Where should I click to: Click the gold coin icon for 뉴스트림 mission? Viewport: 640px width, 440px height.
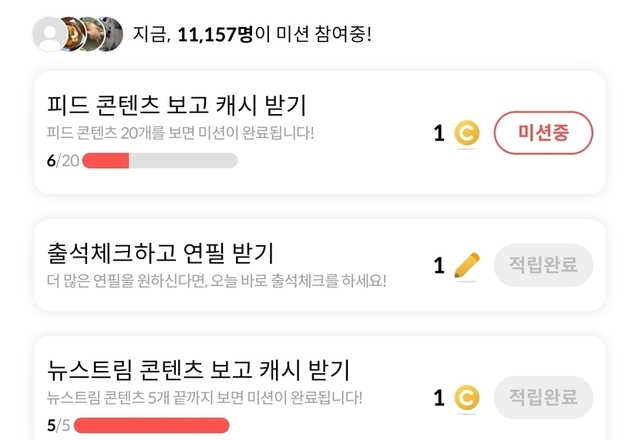click(x=466, y=398)
